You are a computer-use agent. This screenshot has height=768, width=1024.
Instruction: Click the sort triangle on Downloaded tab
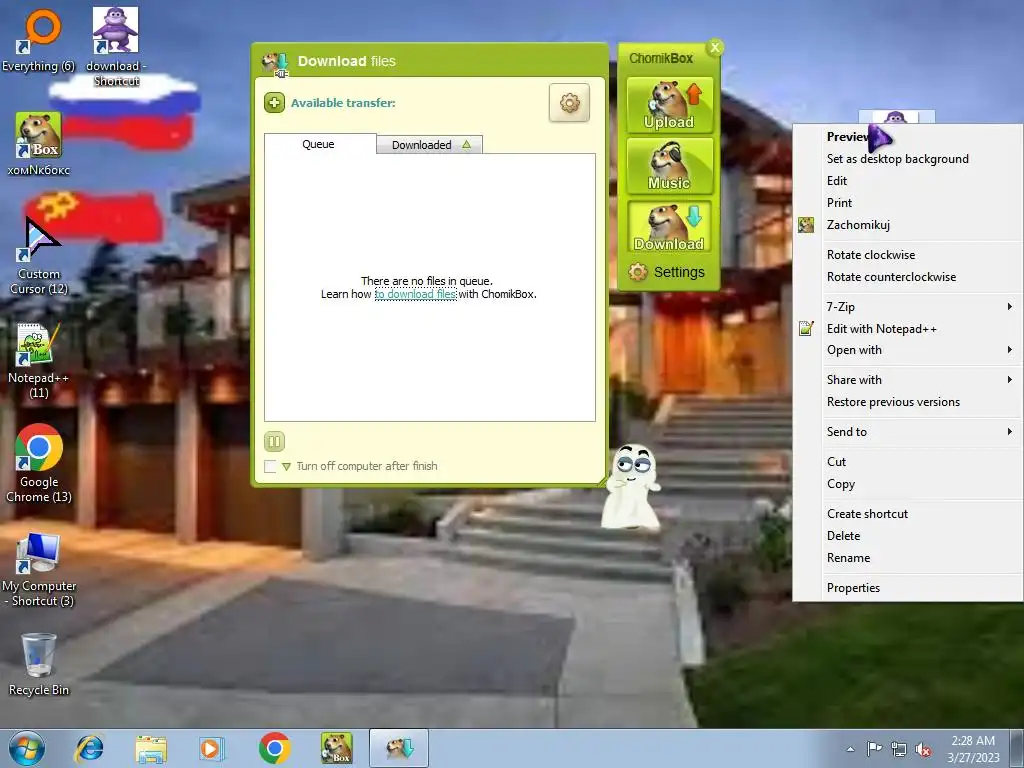(466, 144)
